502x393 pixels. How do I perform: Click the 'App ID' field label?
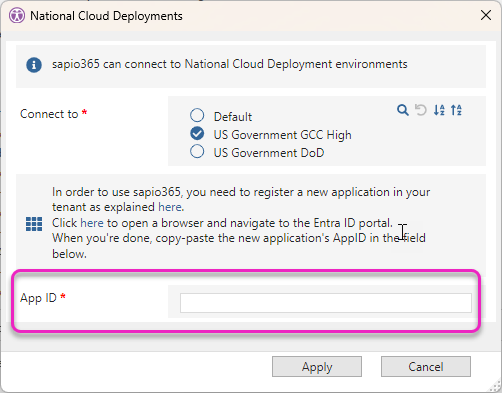point(38,298)
